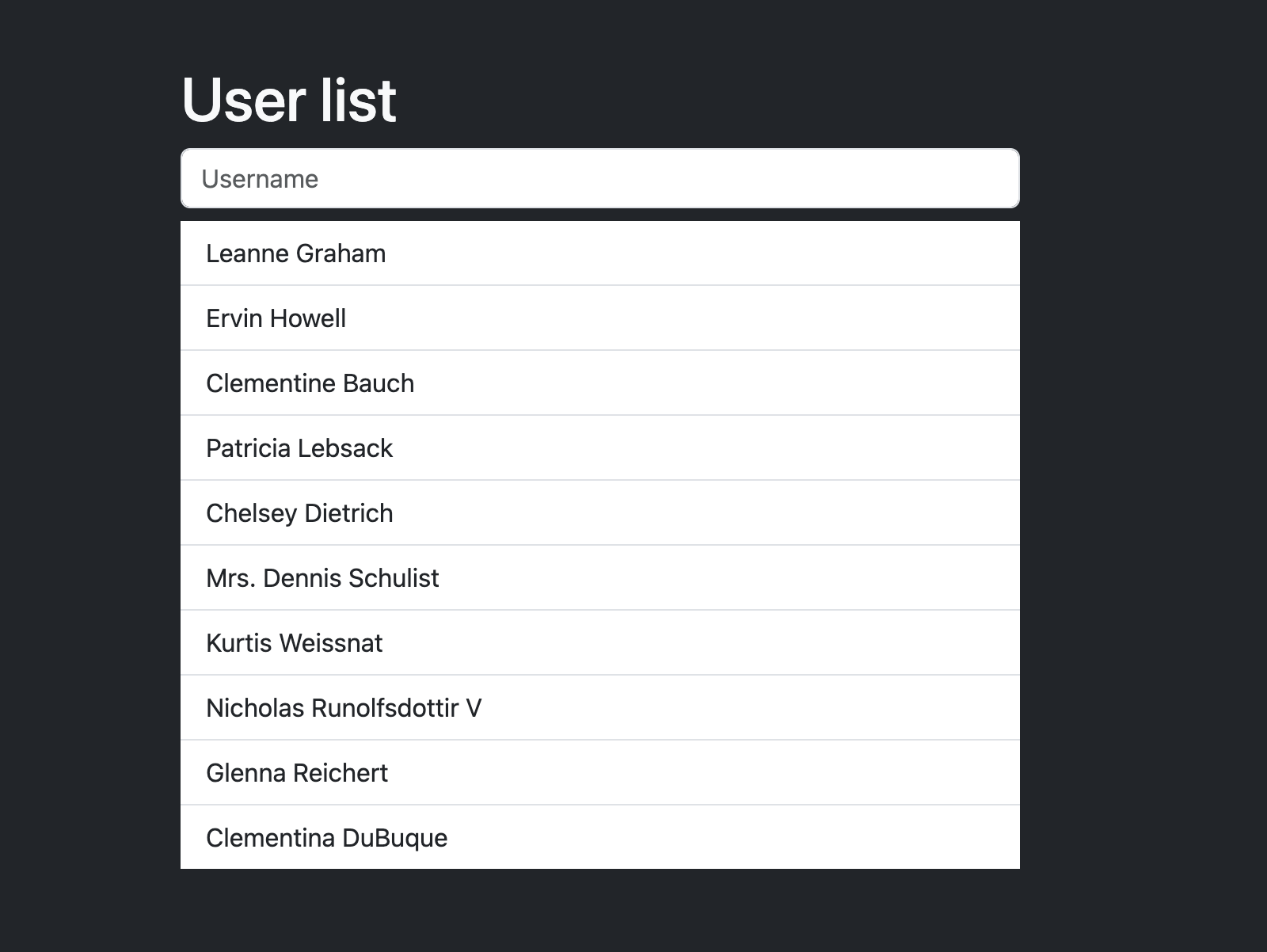Open the Patricia Lebsack entry
This screenshot has height=952, width=1267.
pyautogui.click(x=599, y=448)
